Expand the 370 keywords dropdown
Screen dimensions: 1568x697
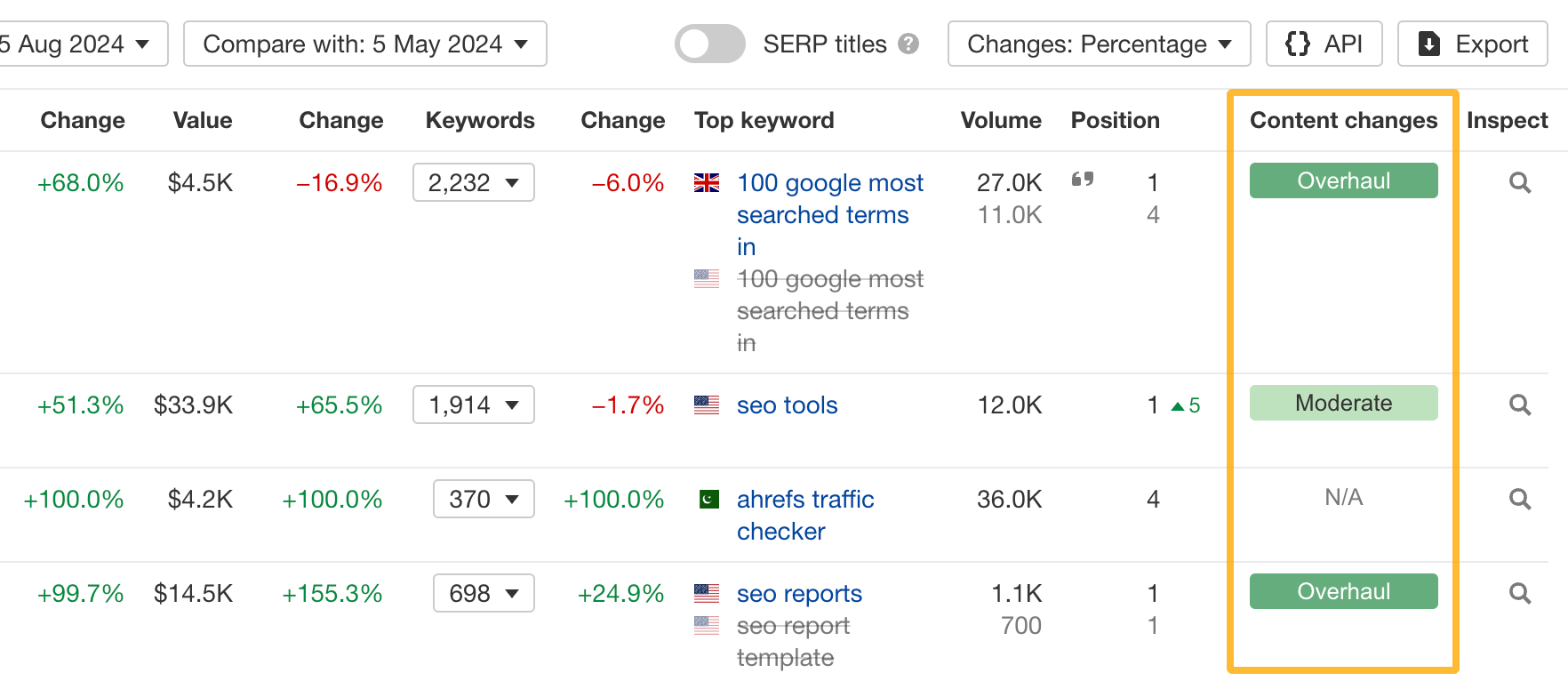(x=484, y=500)
